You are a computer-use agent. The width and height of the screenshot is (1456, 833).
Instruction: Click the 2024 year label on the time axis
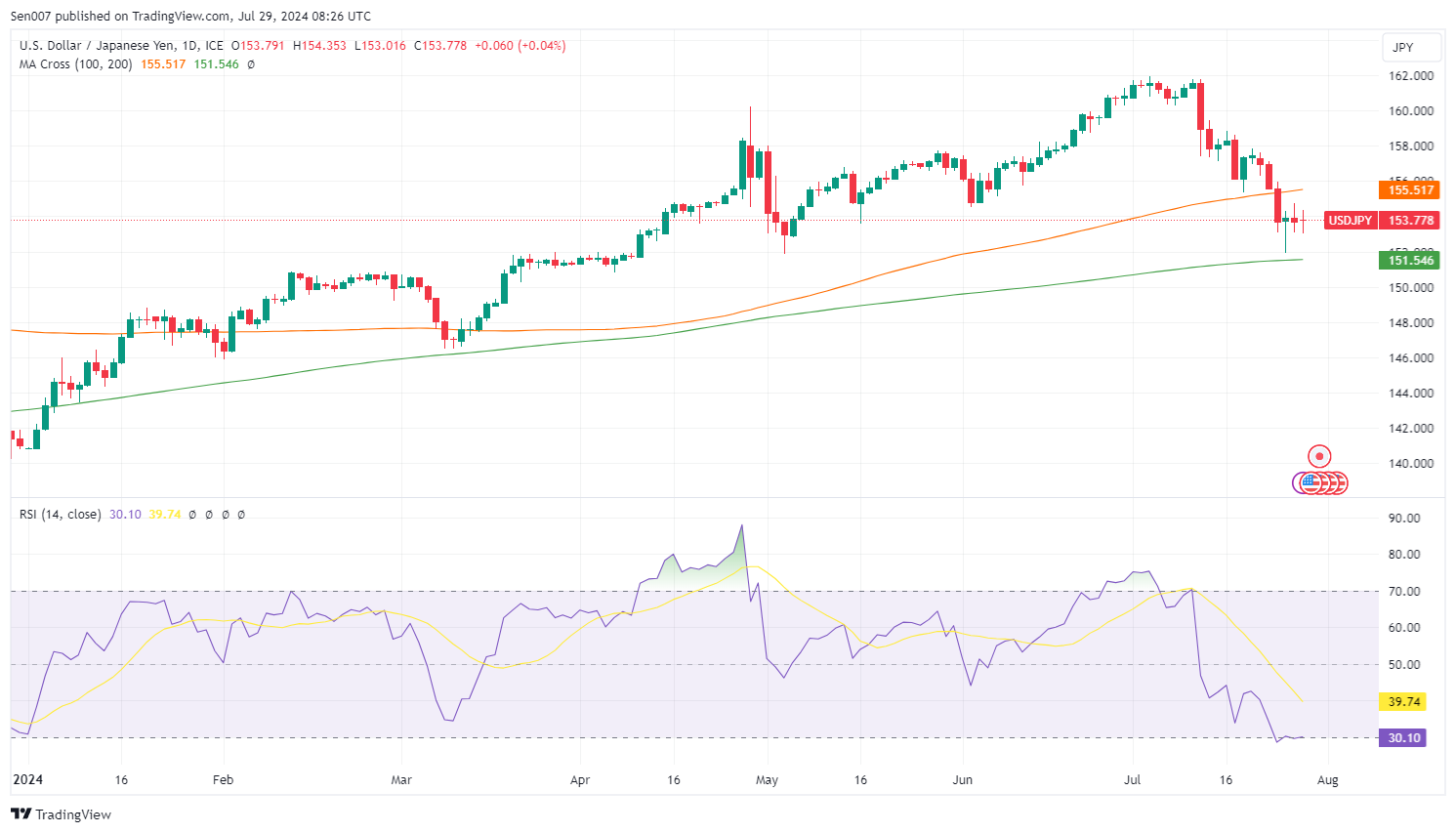(27, 780)
